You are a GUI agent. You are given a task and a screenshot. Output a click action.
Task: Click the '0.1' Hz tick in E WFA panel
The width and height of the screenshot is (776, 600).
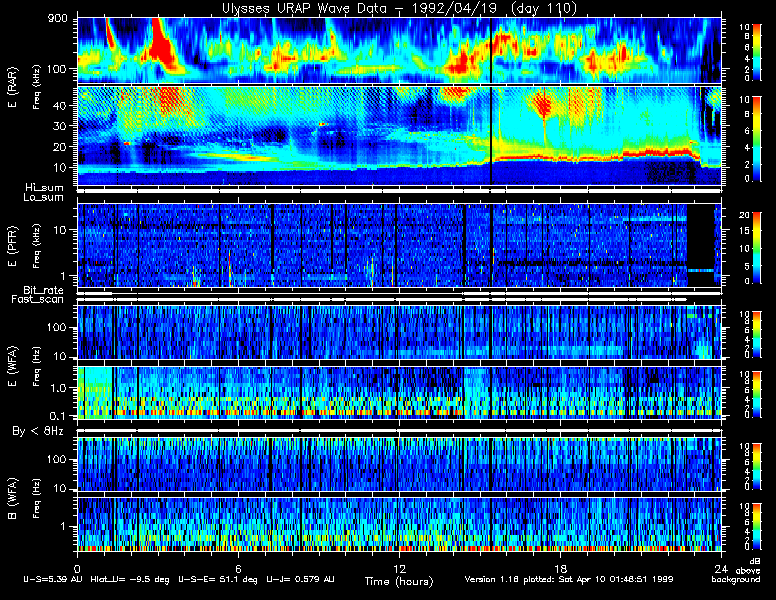tap(58, 416)
